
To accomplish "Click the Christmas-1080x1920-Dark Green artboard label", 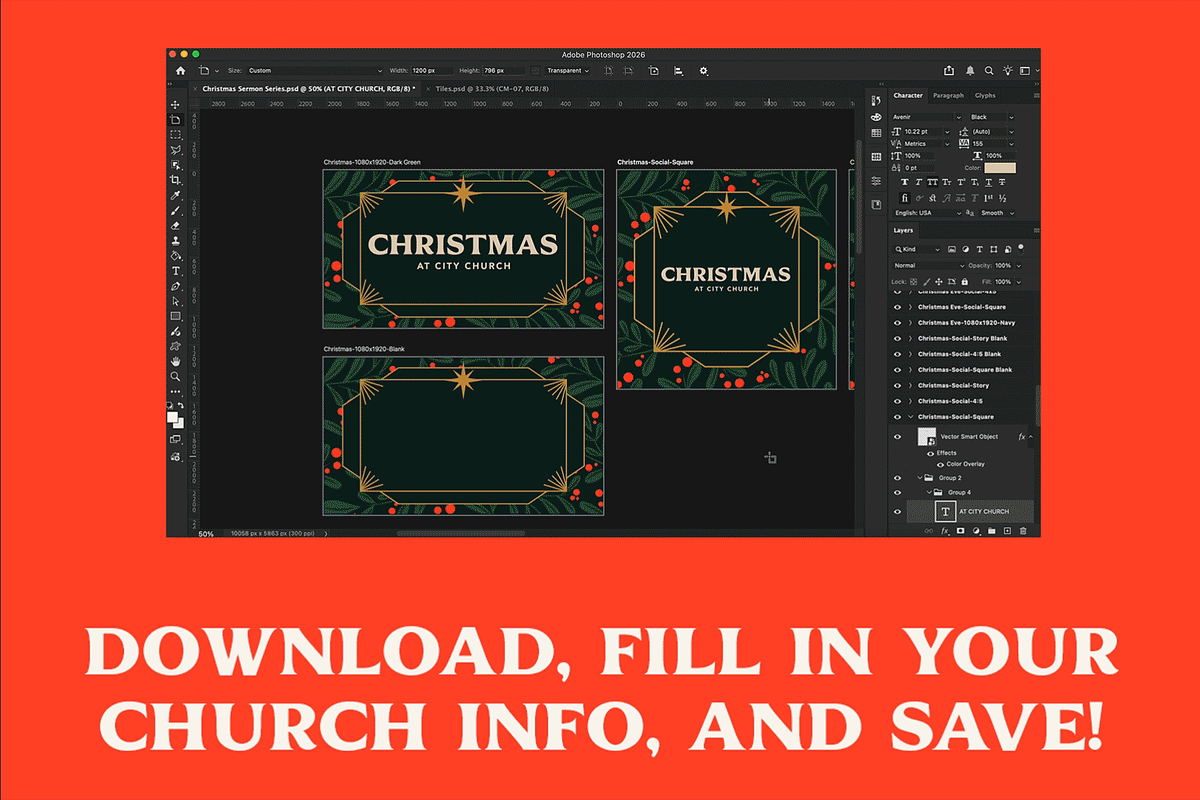I will pos(372,162).
